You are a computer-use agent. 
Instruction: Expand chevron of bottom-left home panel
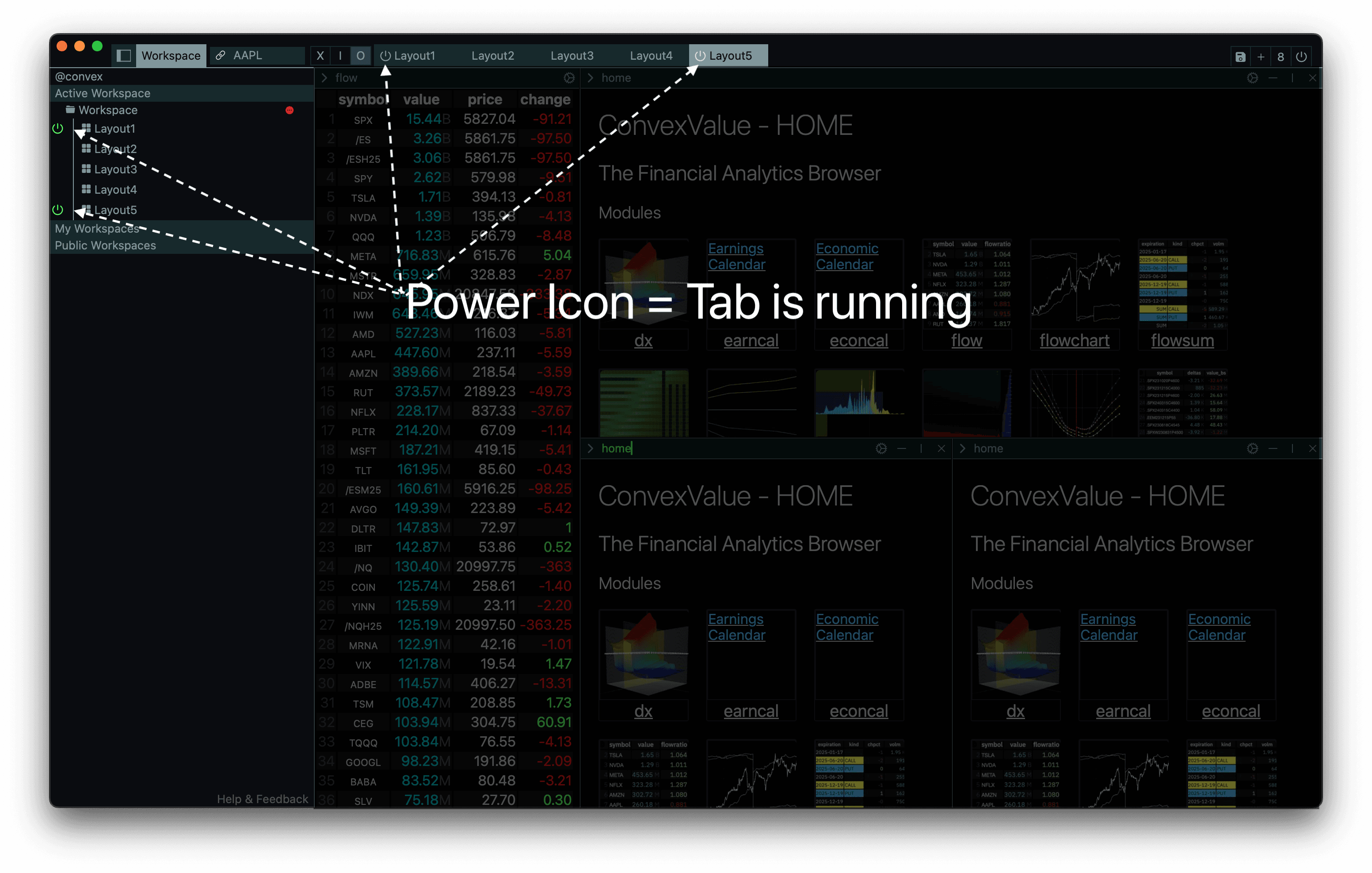(x=591, y=448)
